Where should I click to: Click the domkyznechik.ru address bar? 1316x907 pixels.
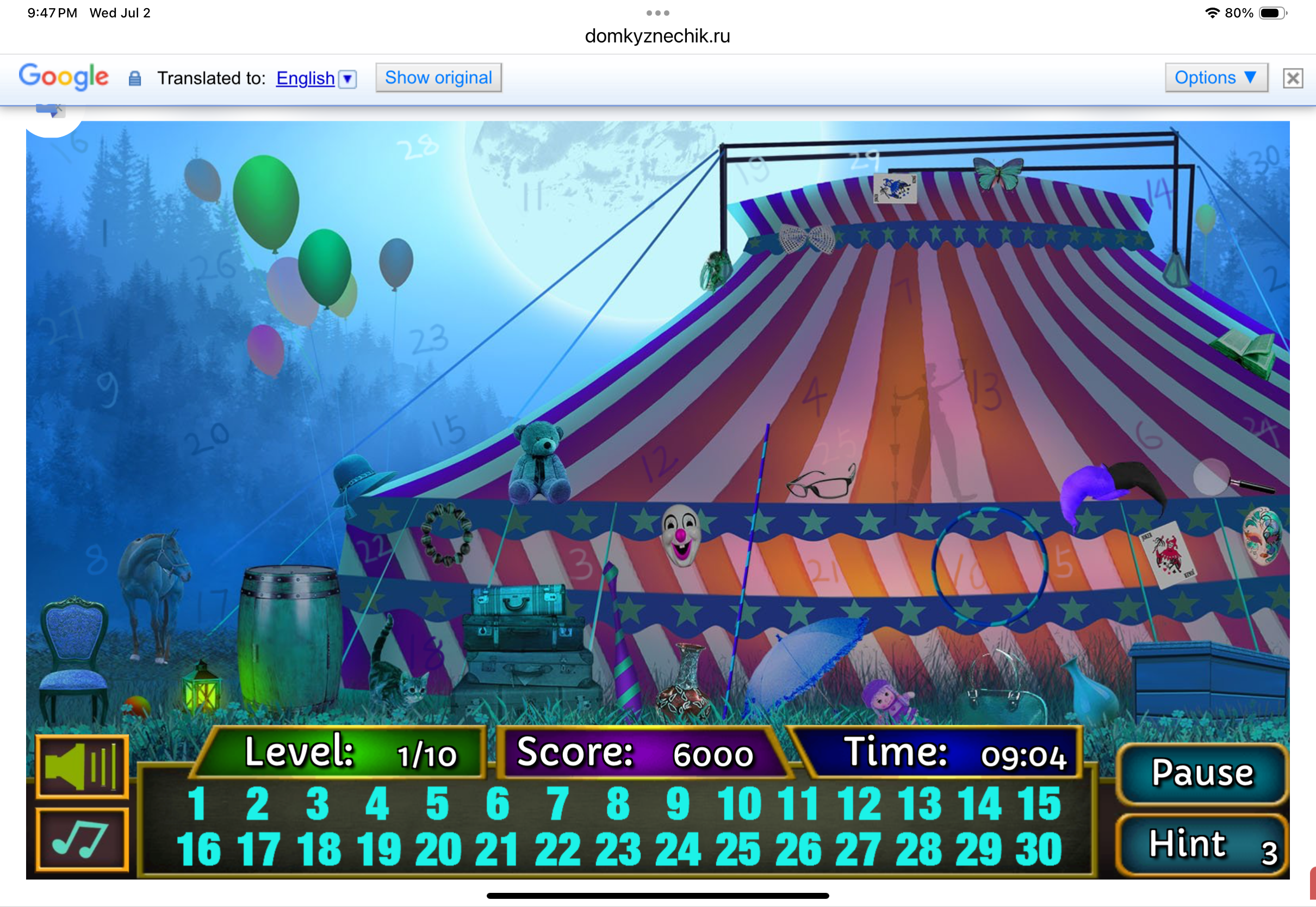point(657,36)
